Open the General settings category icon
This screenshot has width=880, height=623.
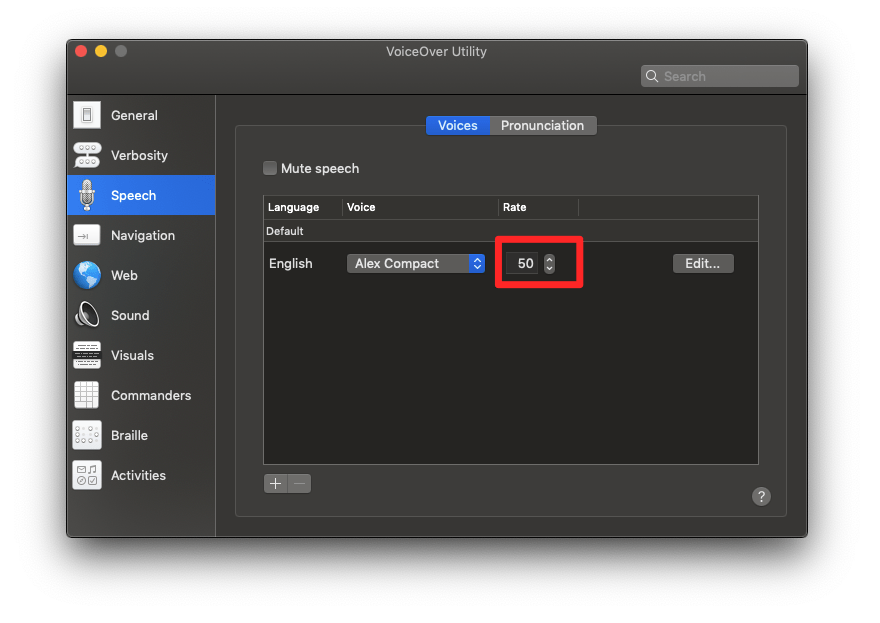[x=87, y=115]
